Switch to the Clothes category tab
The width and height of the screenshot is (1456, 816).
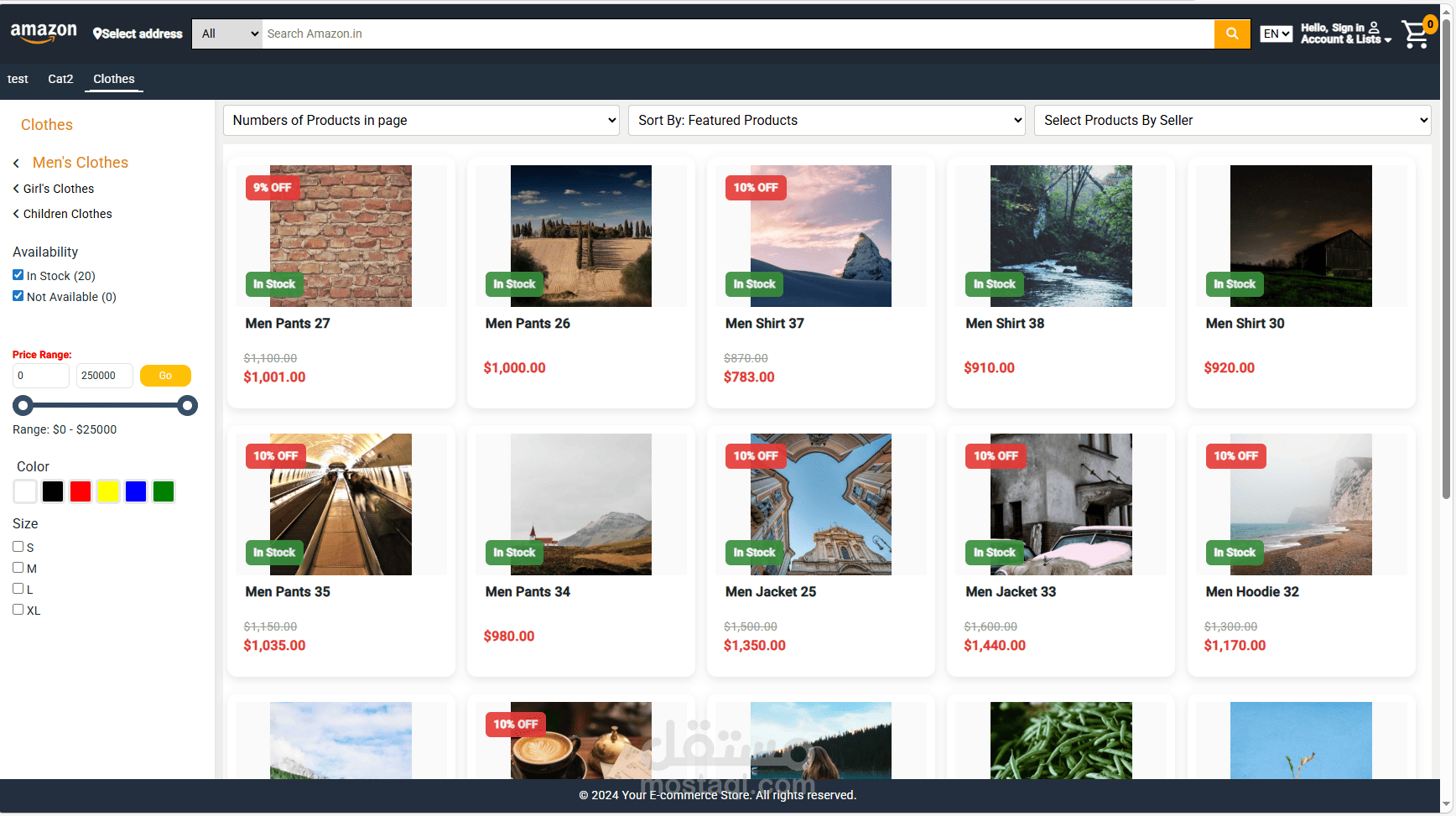pos(114,79)
